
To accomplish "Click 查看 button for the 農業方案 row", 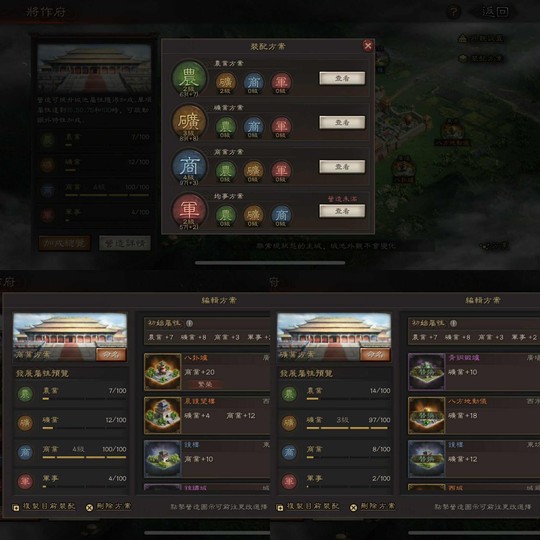I will click(342, 78).
